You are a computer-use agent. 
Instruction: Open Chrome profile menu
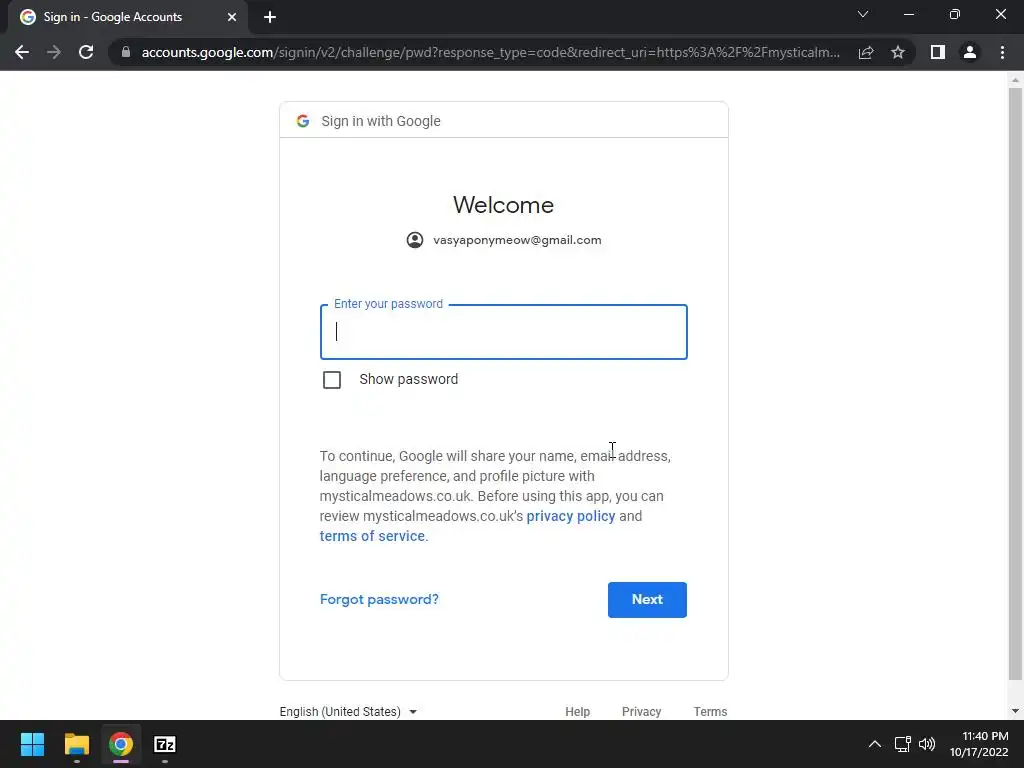970,52
